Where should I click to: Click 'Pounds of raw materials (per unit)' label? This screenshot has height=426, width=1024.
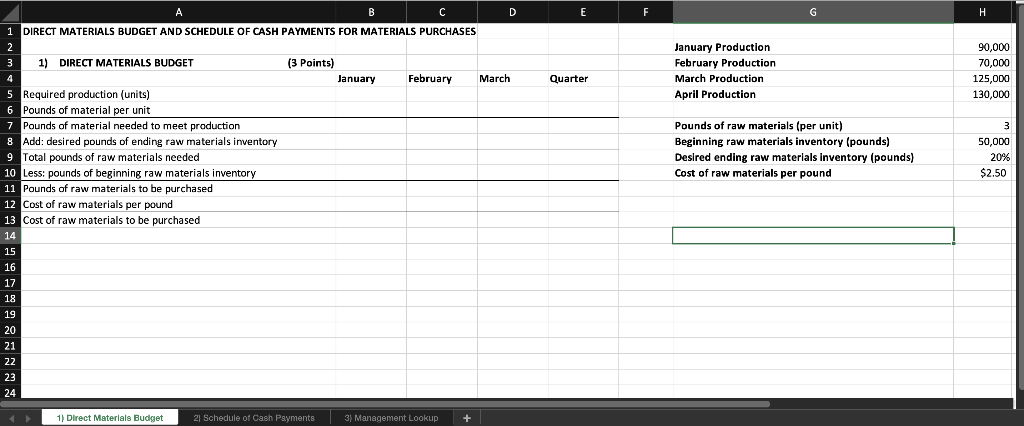pos(758,125)
